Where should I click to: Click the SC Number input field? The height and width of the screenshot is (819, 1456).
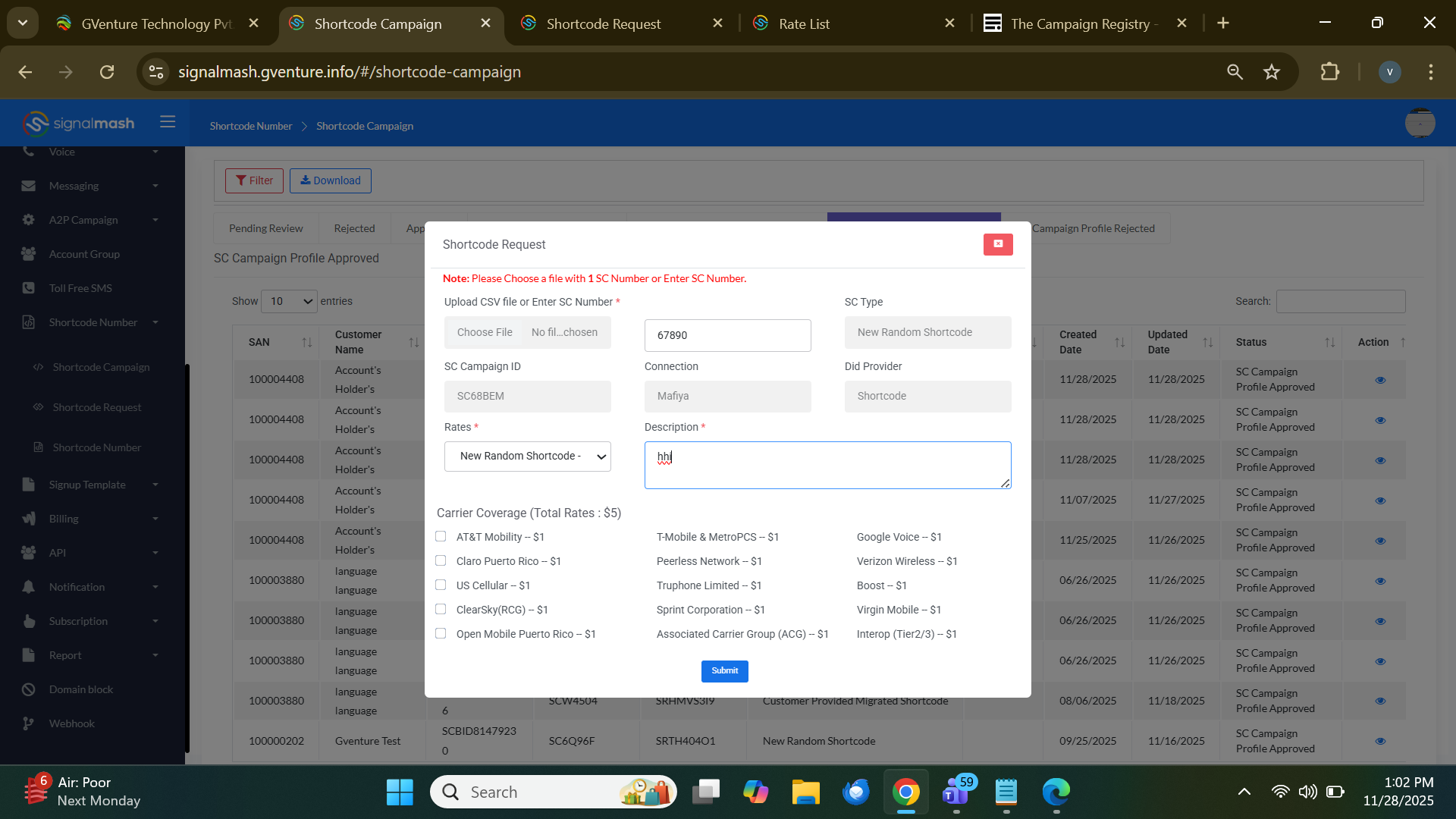pyautogui.click(x=727, y=335)
